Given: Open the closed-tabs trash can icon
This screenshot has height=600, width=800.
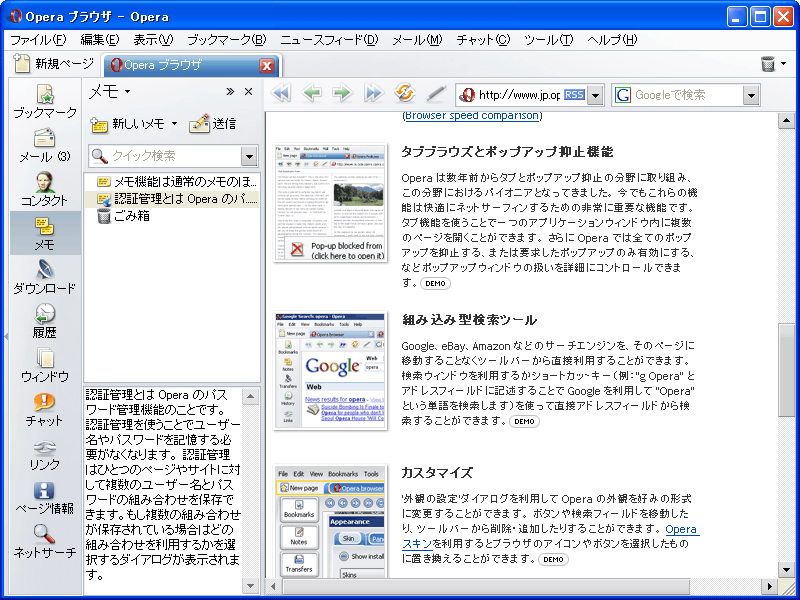Looking at the screenshot, I should (768, 64).
